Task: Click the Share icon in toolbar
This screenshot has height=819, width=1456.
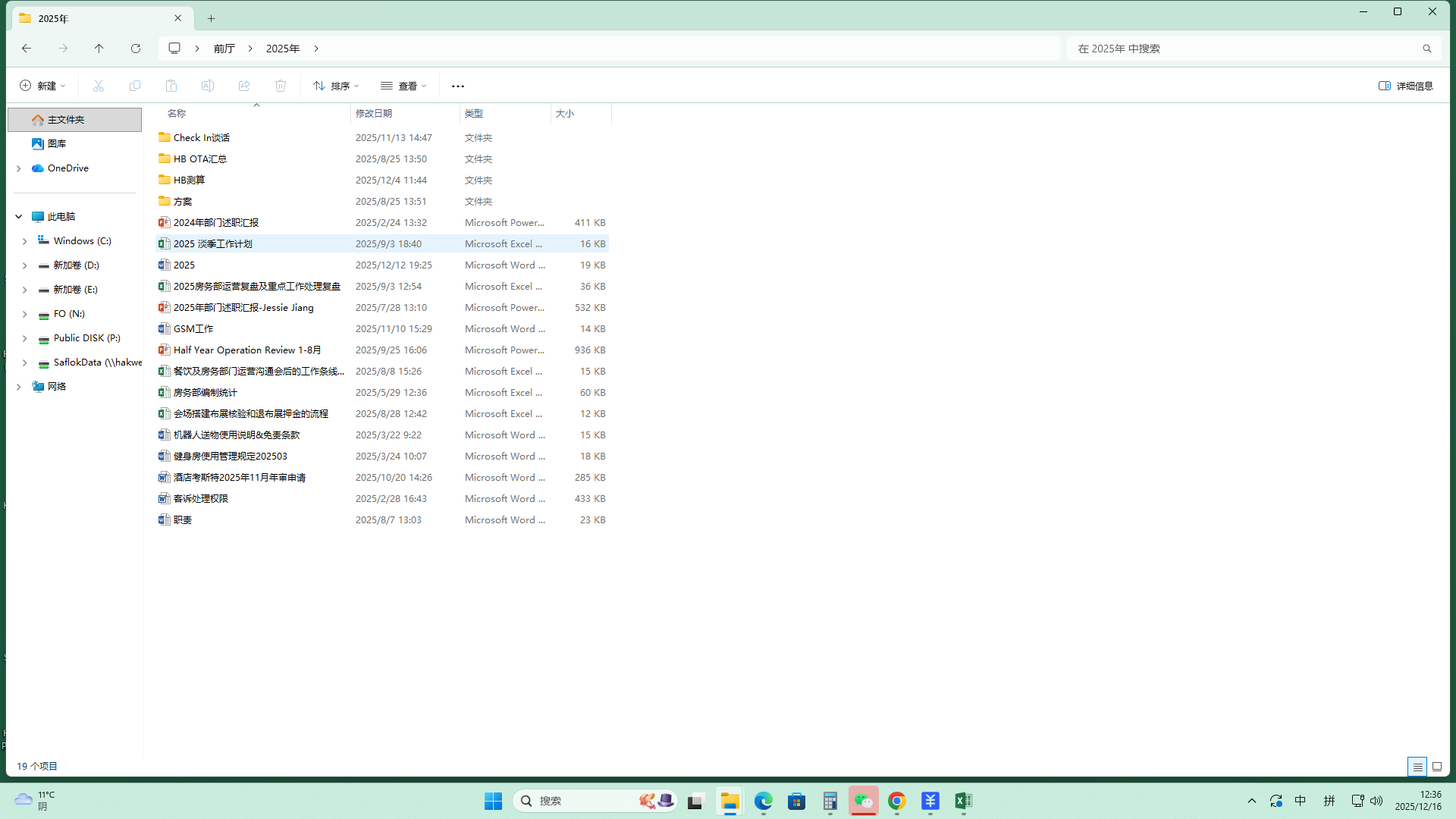Action: (244, 86)
